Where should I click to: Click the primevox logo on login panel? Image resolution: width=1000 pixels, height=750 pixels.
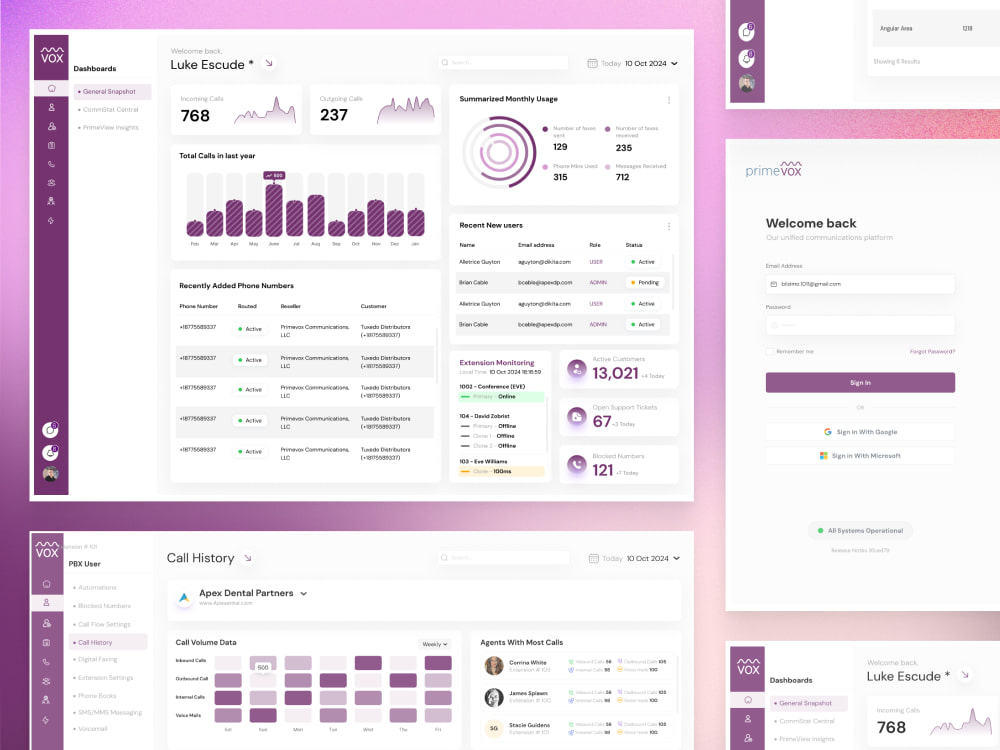click(x=774, y=169)
